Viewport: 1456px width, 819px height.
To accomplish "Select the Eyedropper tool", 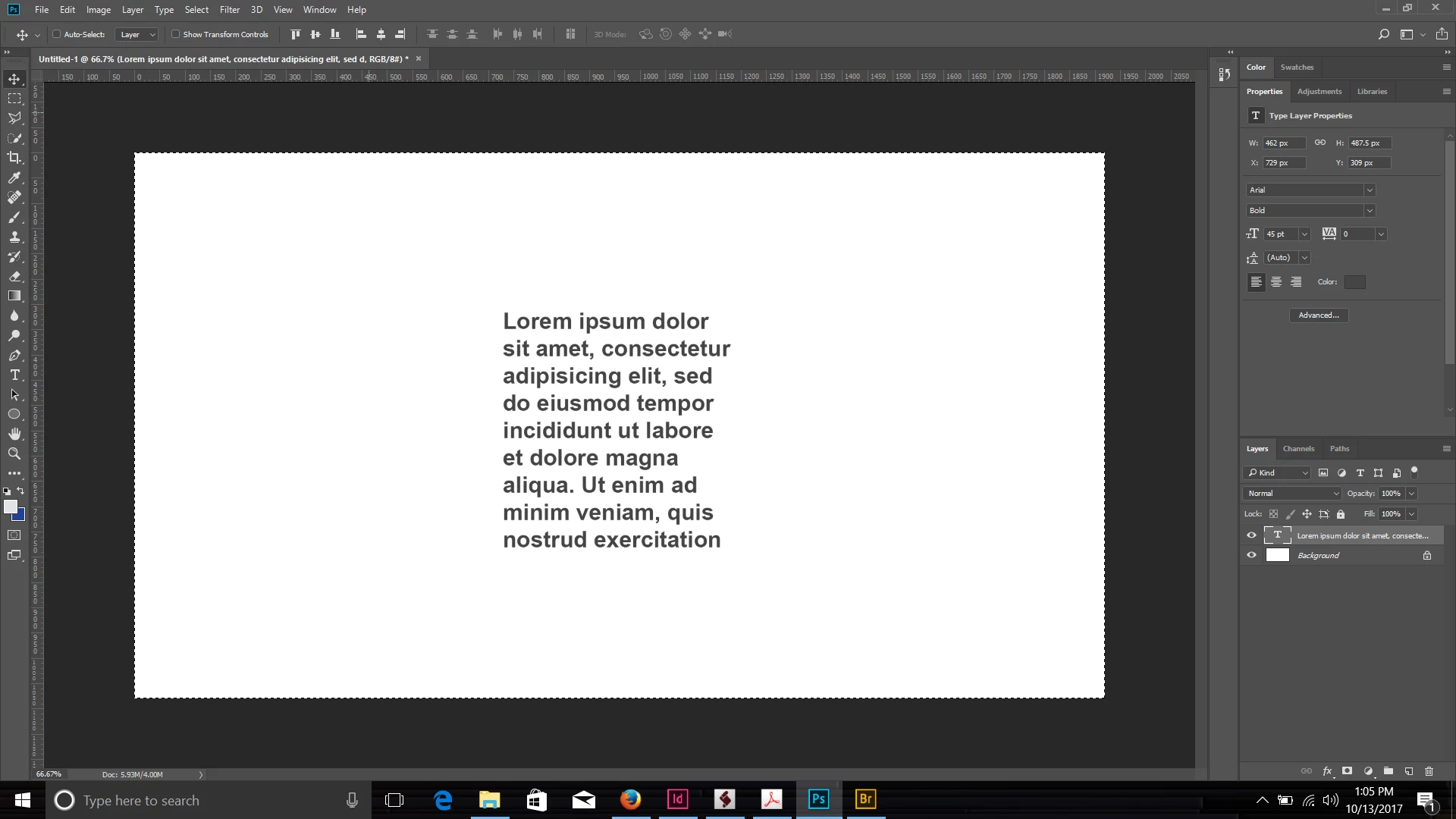I will tap(14, 177).
